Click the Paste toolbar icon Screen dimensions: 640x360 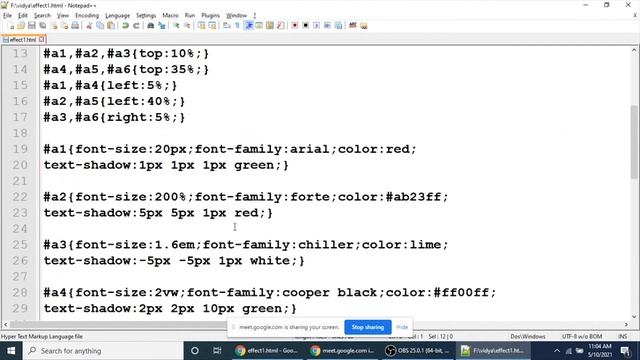(111, 26)
